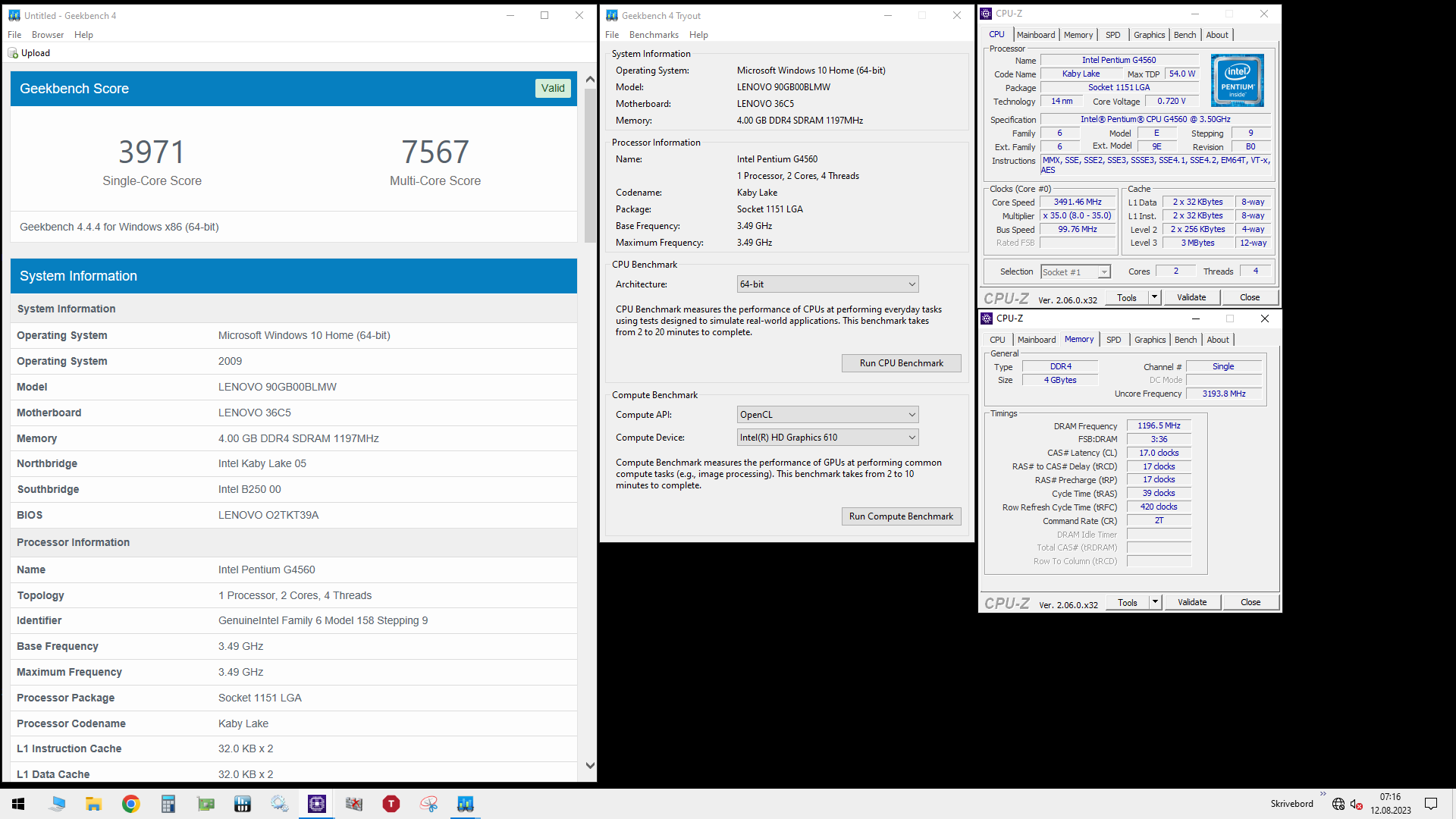
Task: Expand Tools arrow in lower CPU-Z window
Action: tap(1155, 602)
